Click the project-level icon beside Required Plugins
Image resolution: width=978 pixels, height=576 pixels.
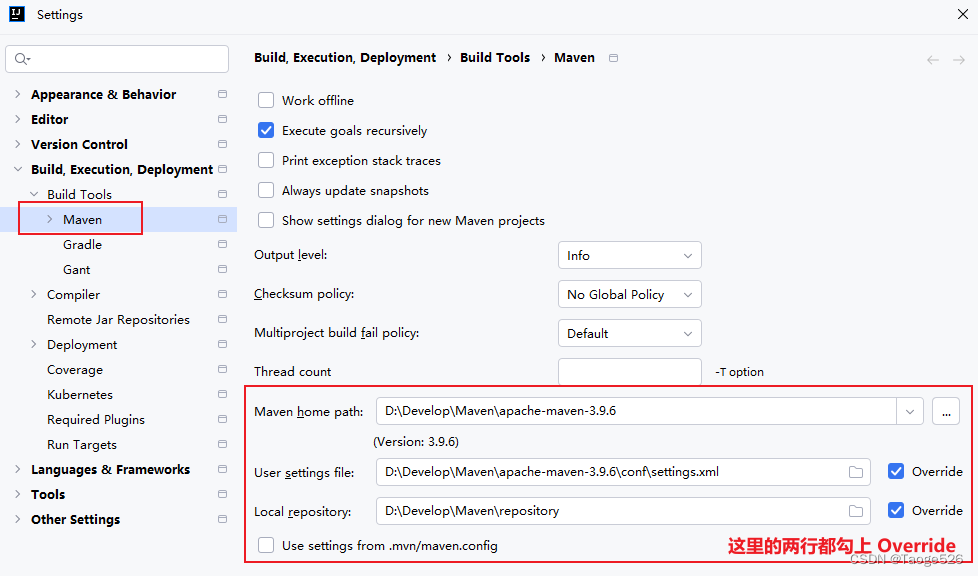pos(222,419)
